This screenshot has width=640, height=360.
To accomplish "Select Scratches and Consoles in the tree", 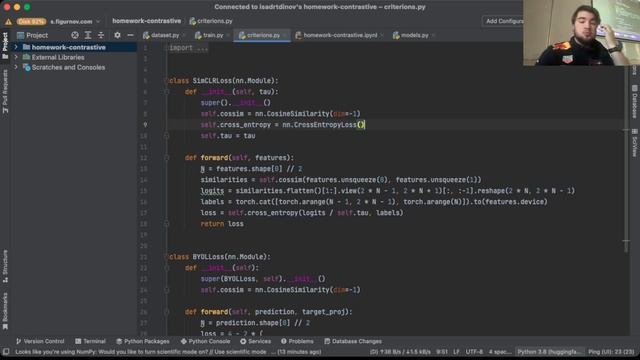I will click(69, 67).
